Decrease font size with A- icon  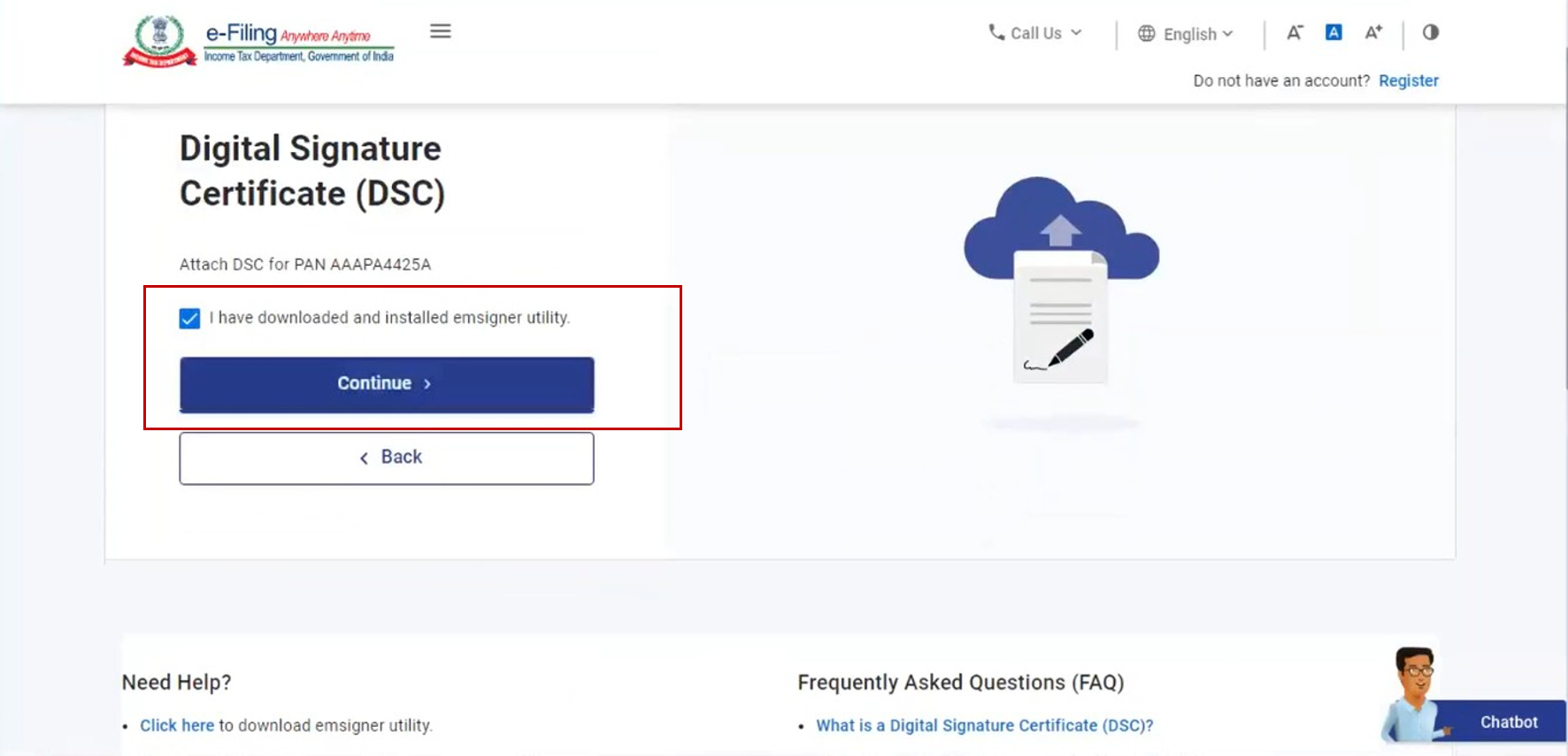point(1294,33)
